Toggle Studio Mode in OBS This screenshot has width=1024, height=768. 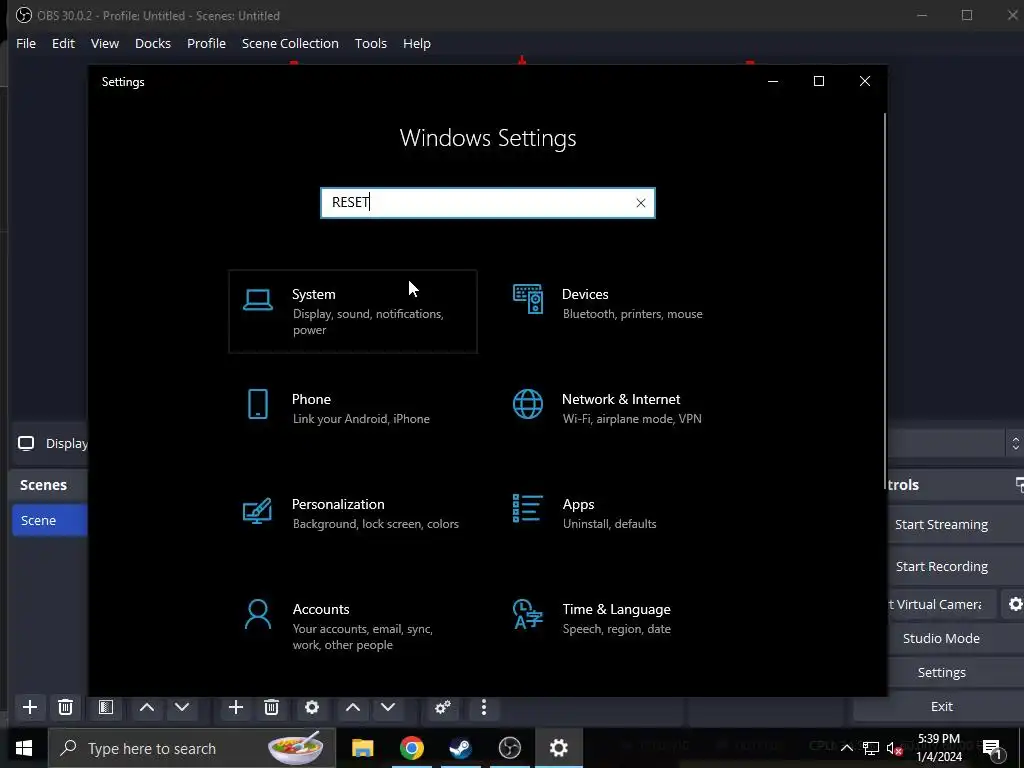[941, 638]
